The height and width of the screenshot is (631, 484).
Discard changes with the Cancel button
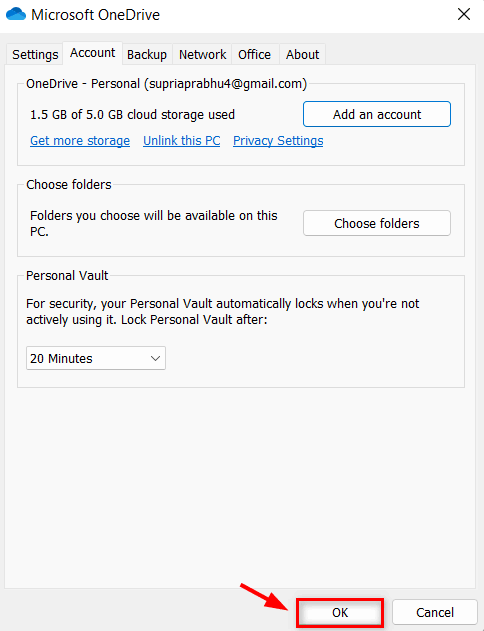coord(435,612)
